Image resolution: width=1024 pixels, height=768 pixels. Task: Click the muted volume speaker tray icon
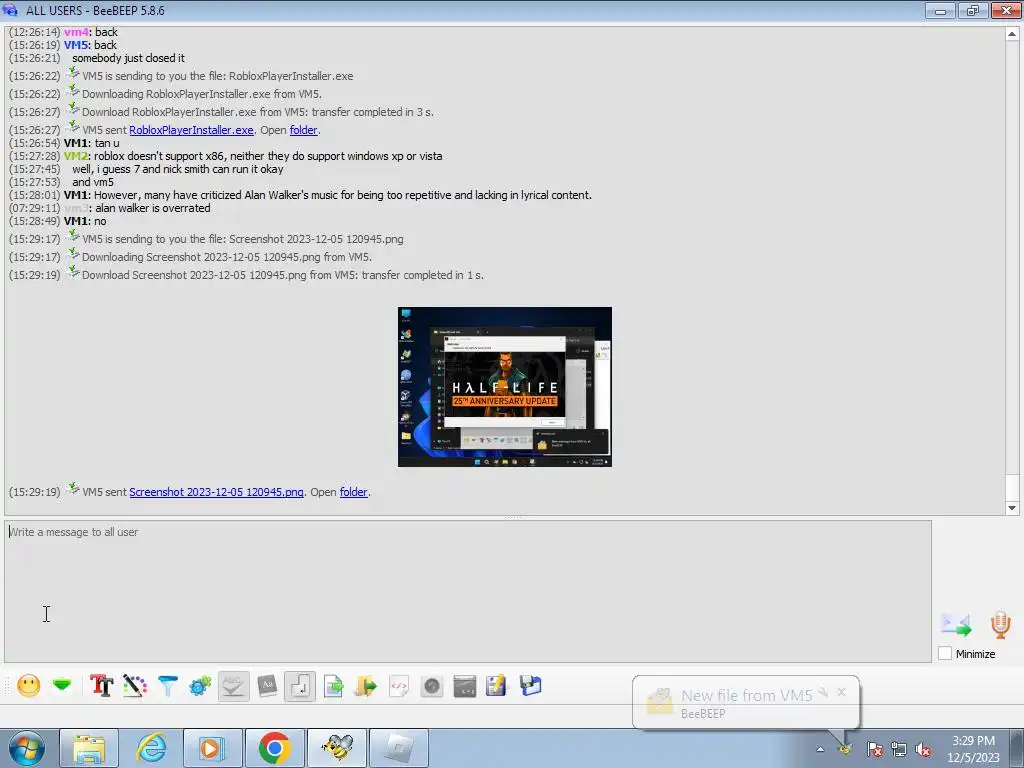pyautogui.click(x=923, y=749)
